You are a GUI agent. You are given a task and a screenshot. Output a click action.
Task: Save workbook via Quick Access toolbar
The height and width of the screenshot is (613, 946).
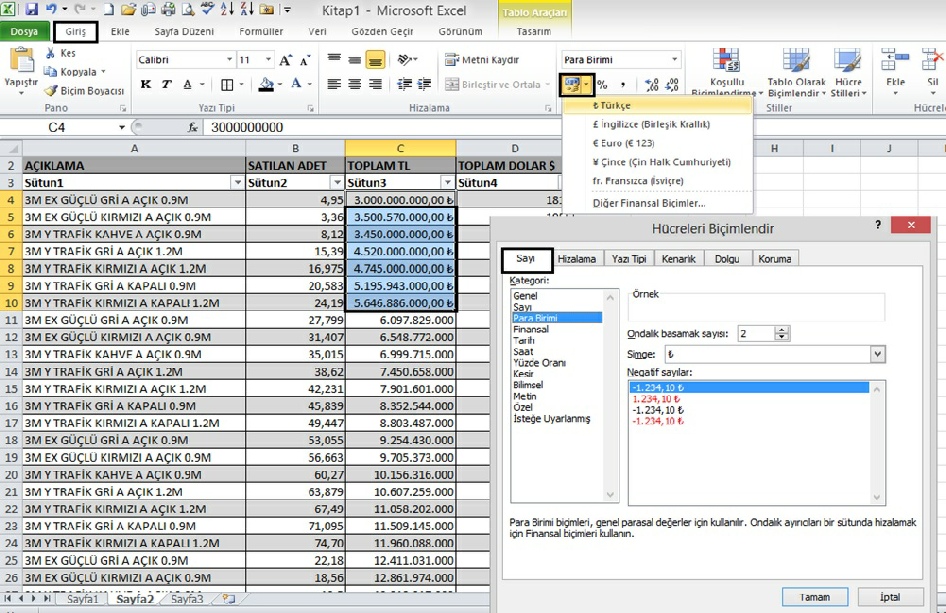[x=31, y=9]
